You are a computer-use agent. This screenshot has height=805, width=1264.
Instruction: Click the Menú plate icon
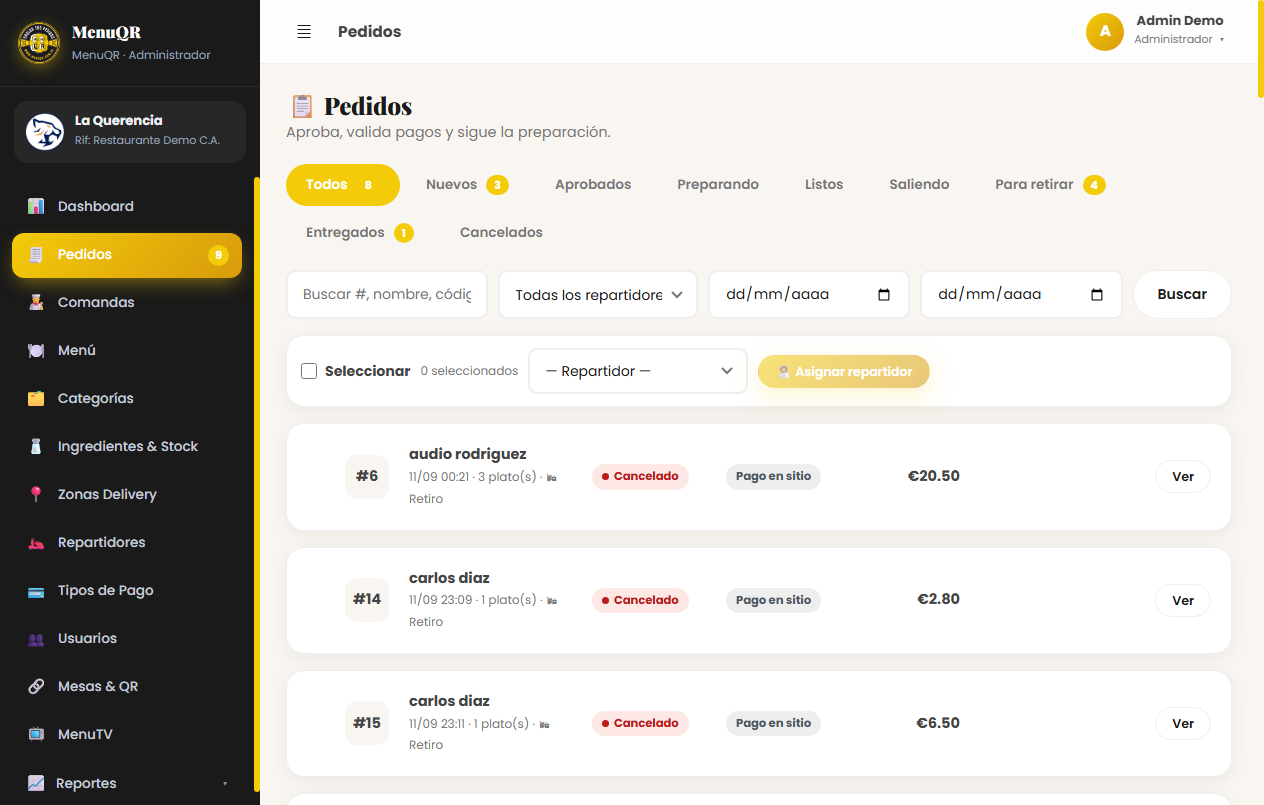(x=36, y=350)
